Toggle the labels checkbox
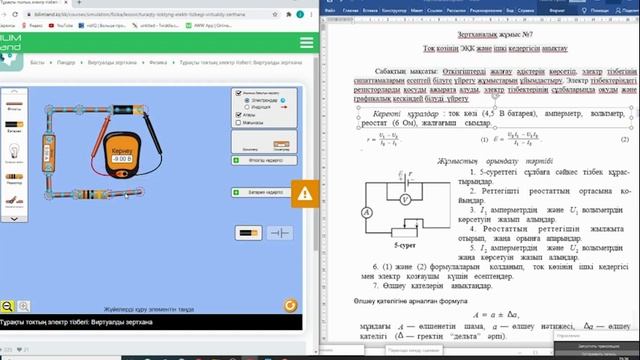The image size is (640, 360). pos(239,115)
